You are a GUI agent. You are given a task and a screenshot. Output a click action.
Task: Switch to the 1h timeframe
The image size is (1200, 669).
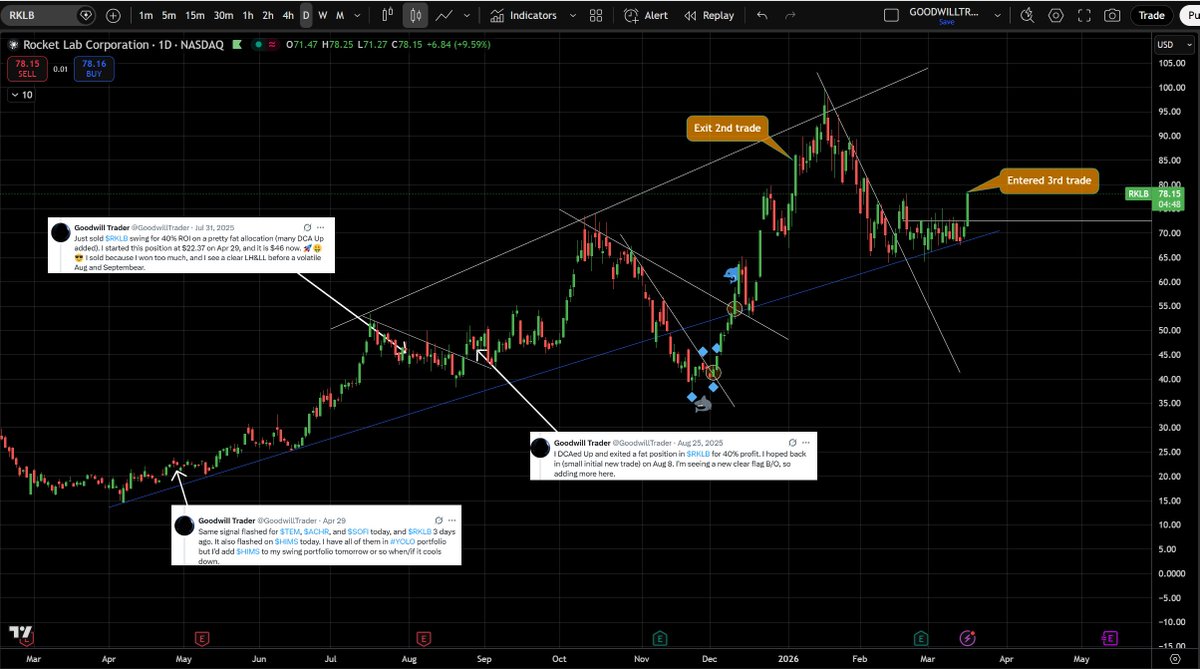pos(246,15)
